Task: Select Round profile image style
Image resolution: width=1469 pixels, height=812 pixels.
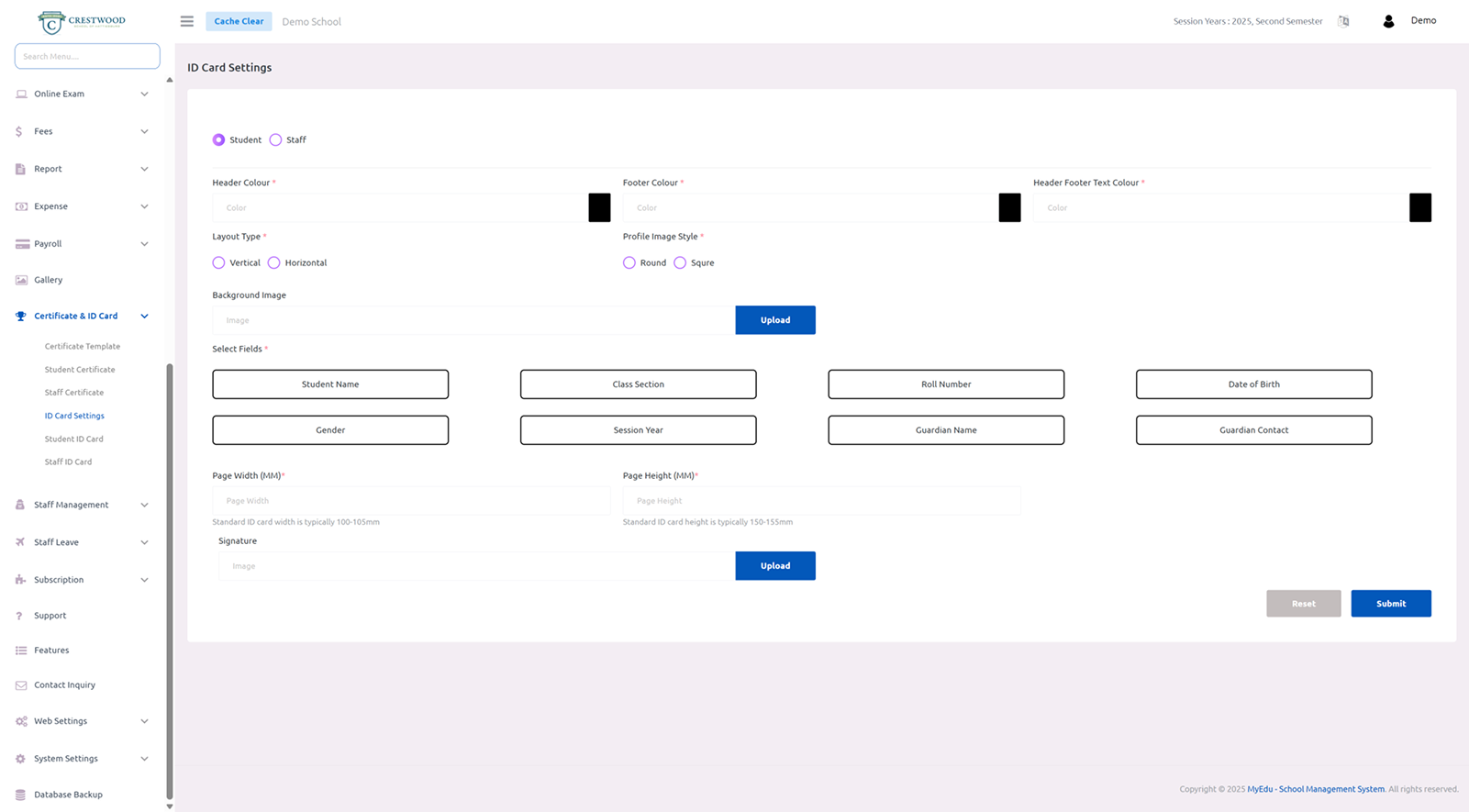Action: click(629, 263)
